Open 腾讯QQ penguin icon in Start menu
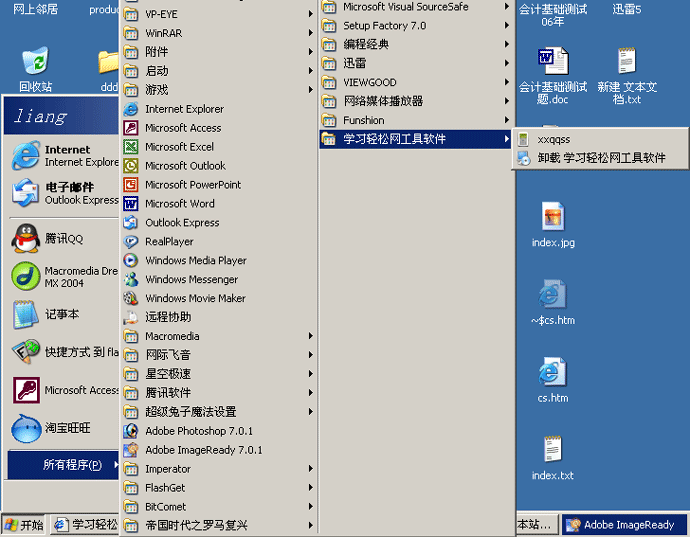The image size is (690, 537). (x=26, y=238)
